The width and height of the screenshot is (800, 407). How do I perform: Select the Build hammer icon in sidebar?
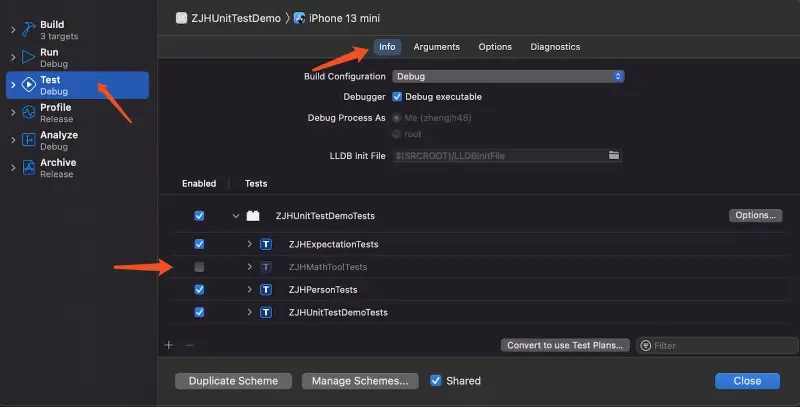pyautogui.click(x=29, y=30)
